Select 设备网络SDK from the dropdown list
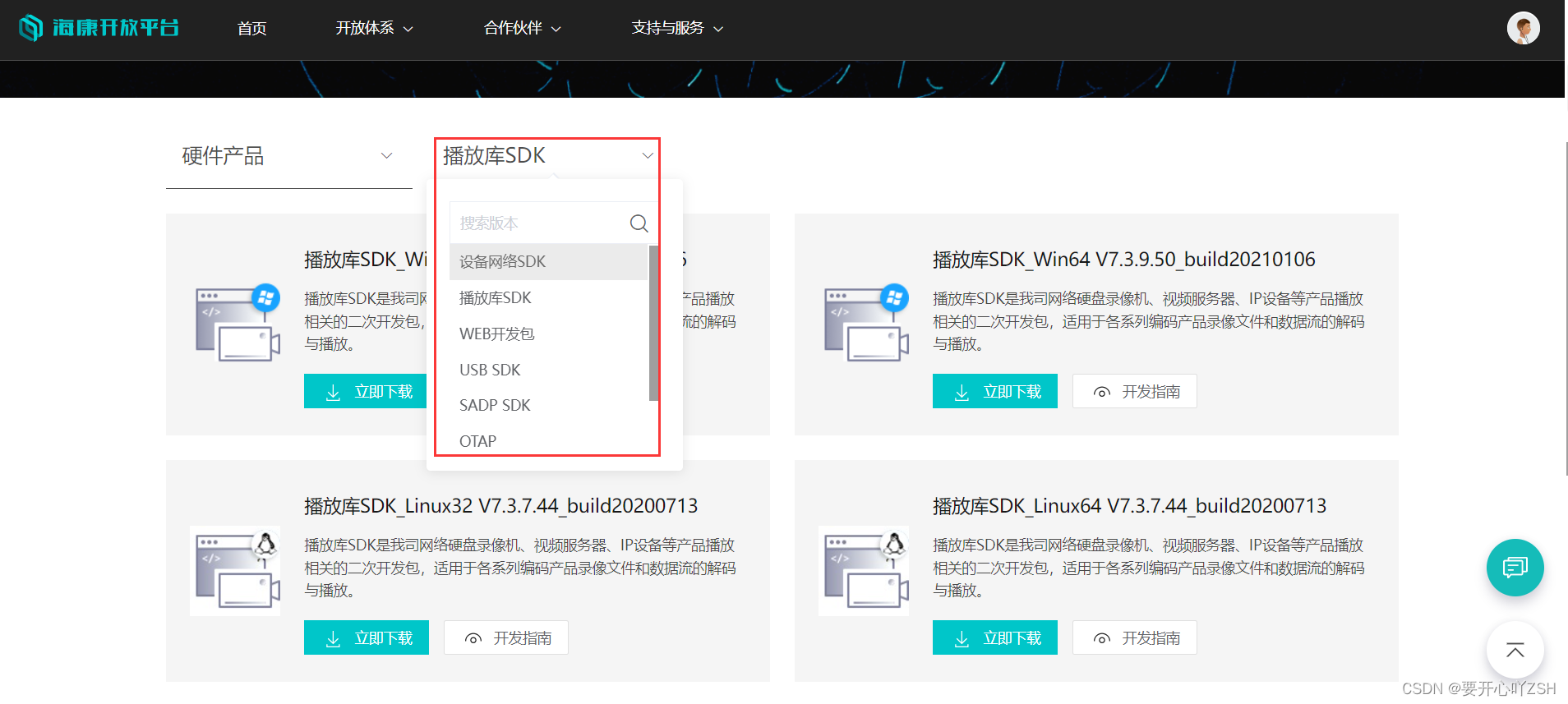The width and height of the screenshot is (1568, 704). 548,262
